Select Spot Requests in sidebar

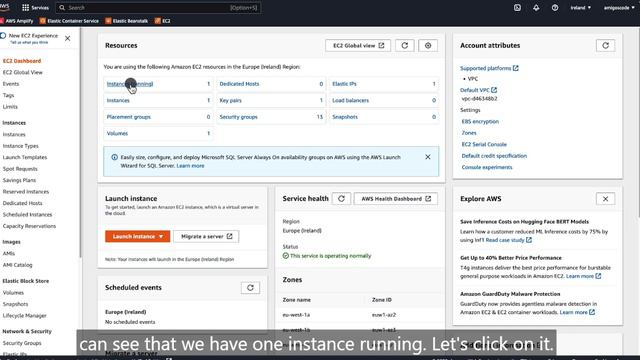pos(20,169)
